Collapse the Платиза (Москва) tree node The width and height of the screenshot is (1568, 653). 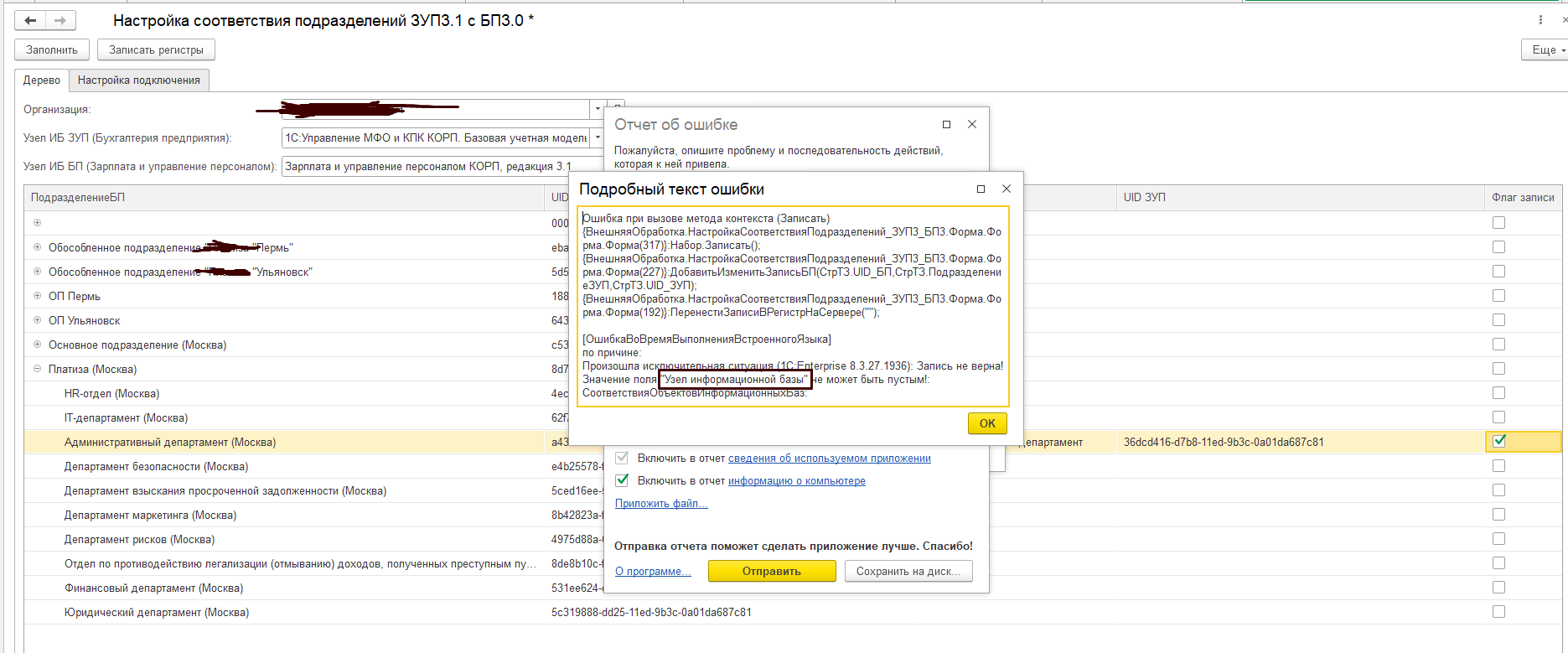(x=37, y=369)
